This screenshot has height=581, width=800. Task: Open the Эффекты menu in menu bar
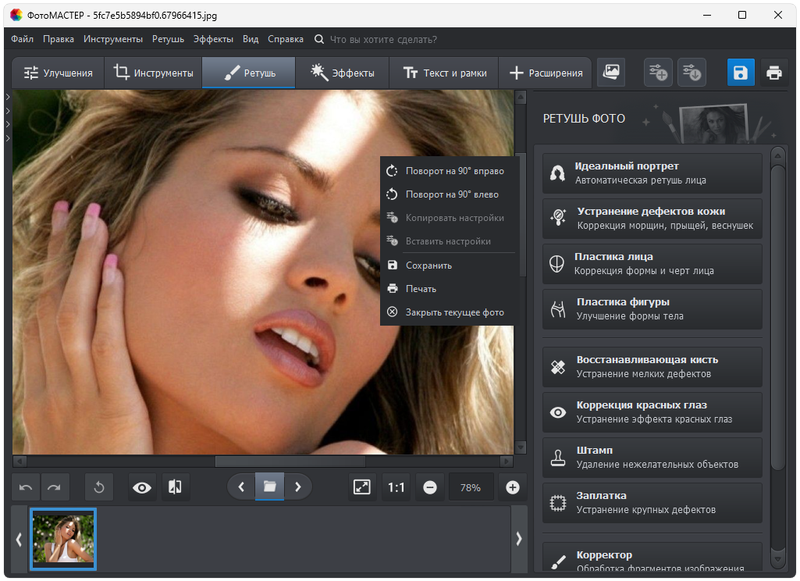coord(213,39)
